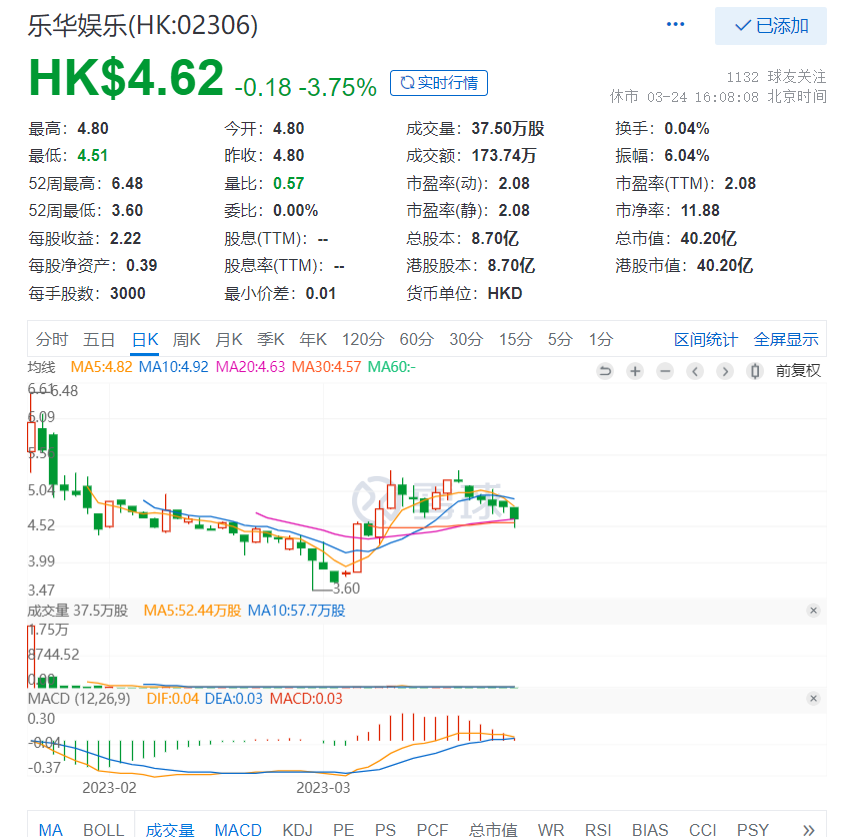Select the 周K chart tab
The height and width of the screenshot is (837, 845).
[x=186, y=340]
